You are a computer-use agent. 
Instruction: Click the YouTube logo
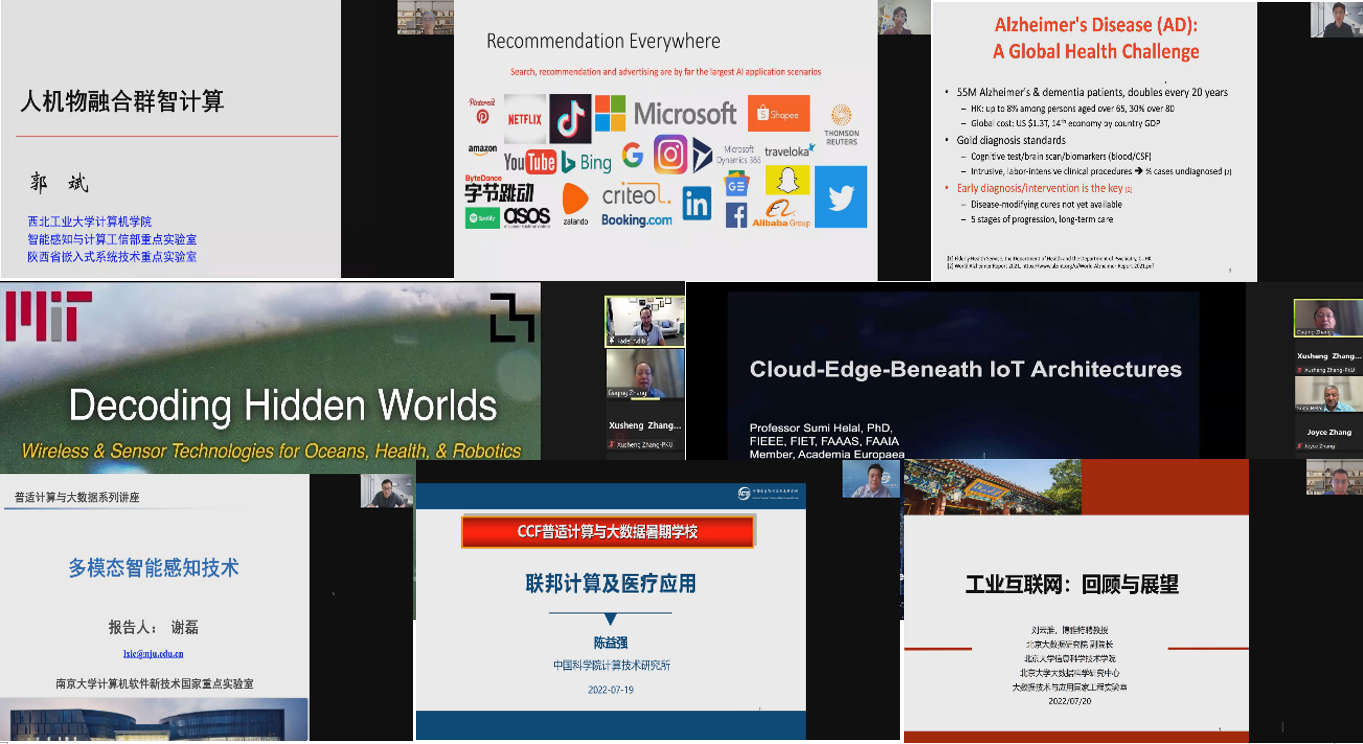[529, 162]
